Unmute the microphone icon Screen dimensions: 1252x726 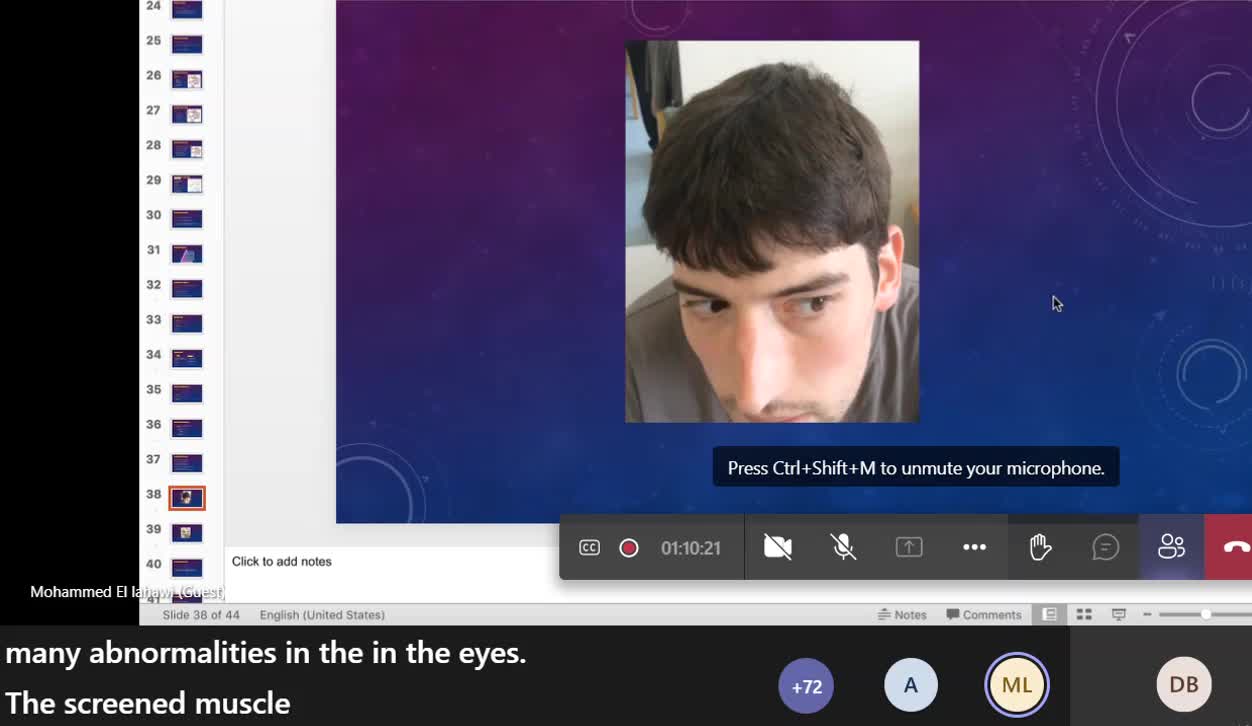pos(843,547)
